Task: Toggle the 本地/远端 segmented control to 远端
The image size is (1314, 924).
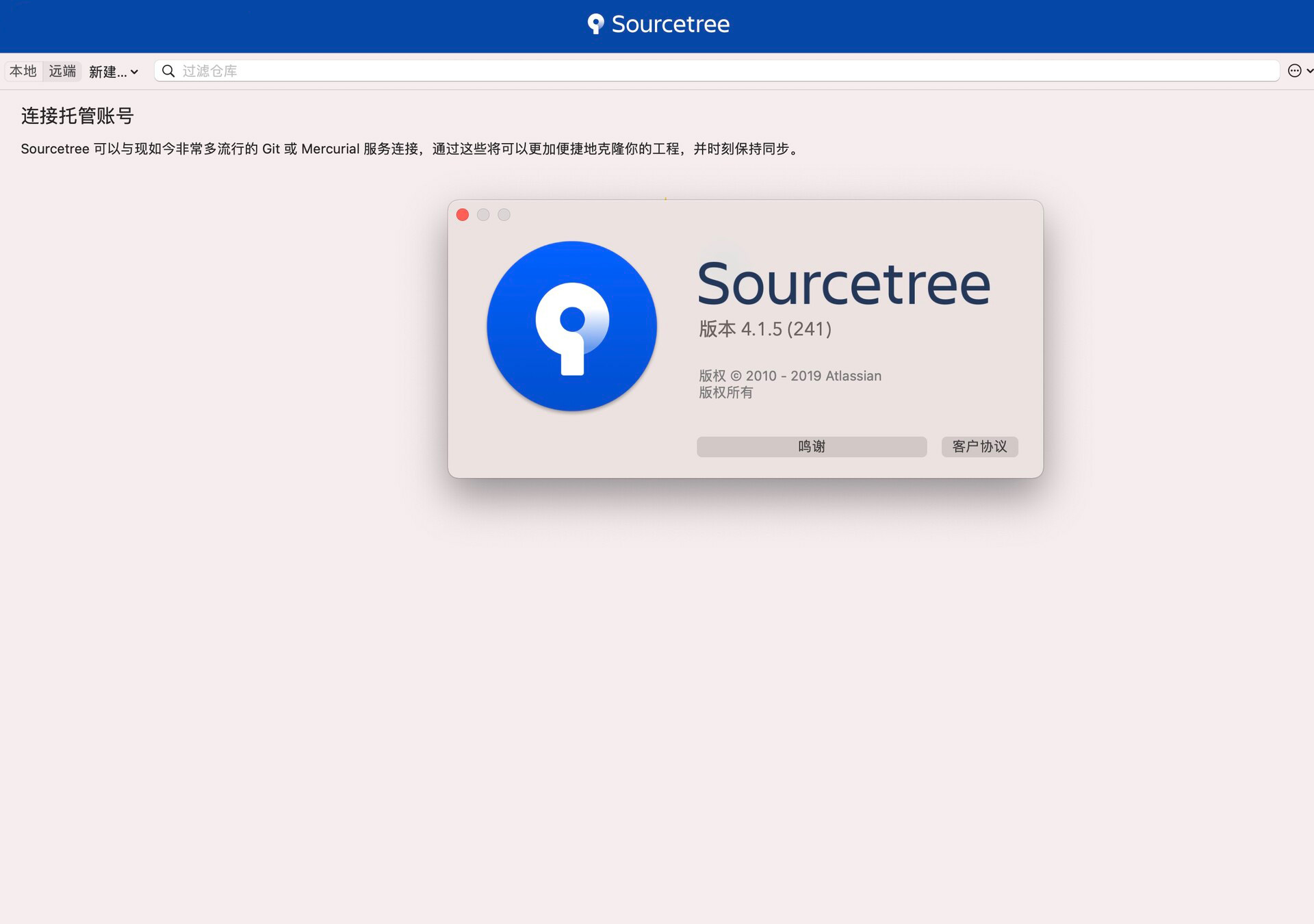Action: click(x=62, y=70)
